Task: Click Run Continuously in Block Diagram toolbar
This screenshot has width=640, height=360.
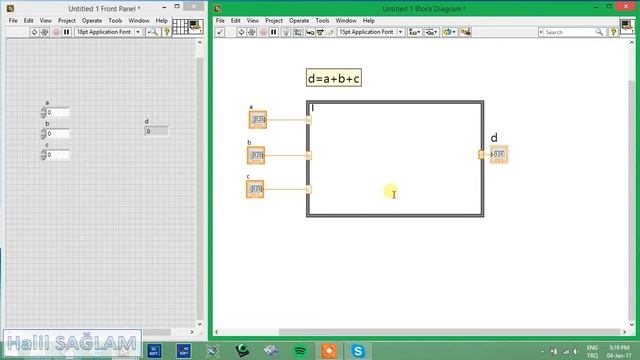Action: pos(252,32)
